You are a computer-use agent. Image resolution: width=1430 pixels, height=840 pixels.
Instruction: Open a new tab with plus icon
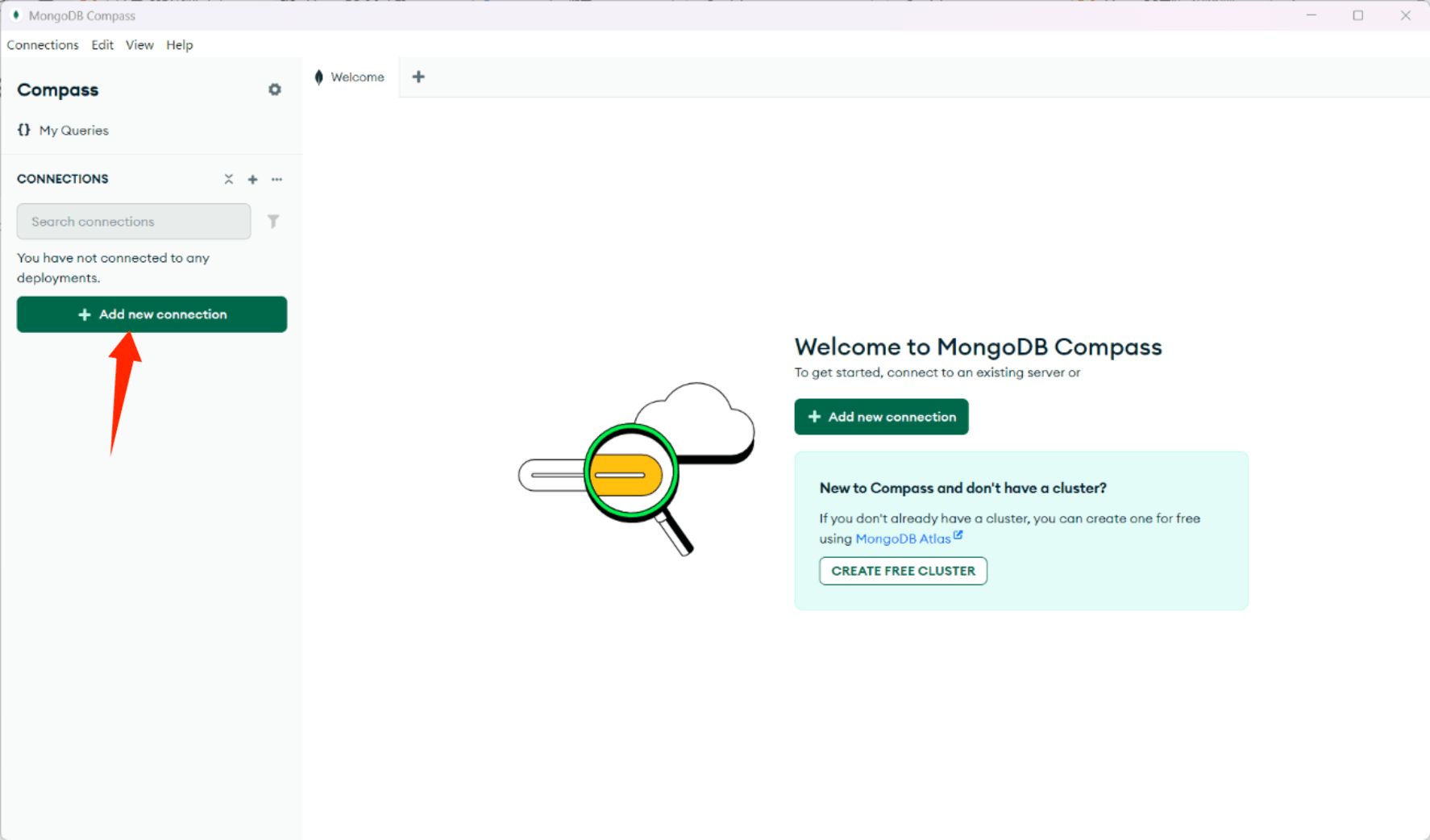418,77
